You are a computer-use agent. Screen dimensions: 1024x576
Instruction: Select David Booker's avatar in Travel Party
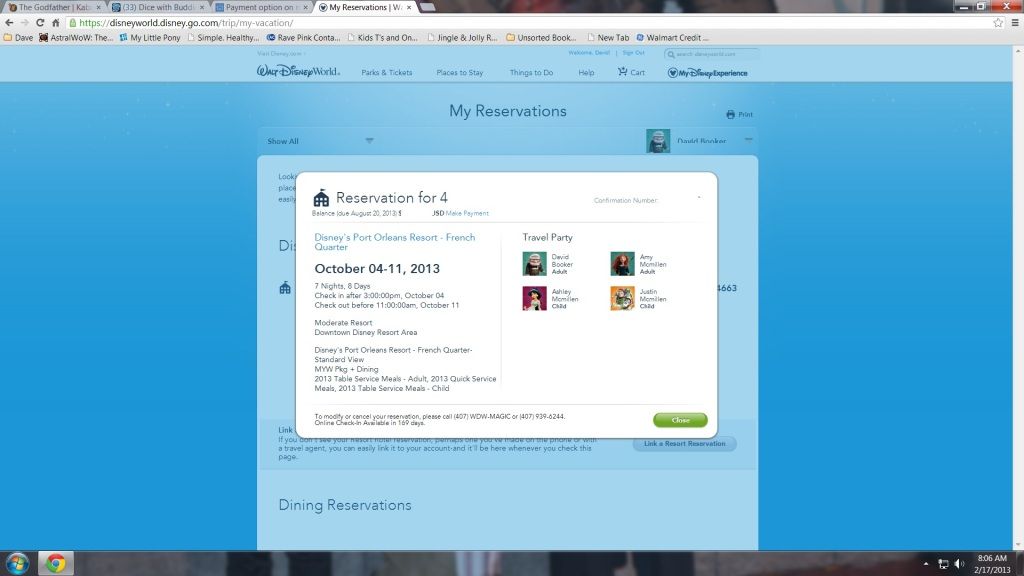[534, 264]
